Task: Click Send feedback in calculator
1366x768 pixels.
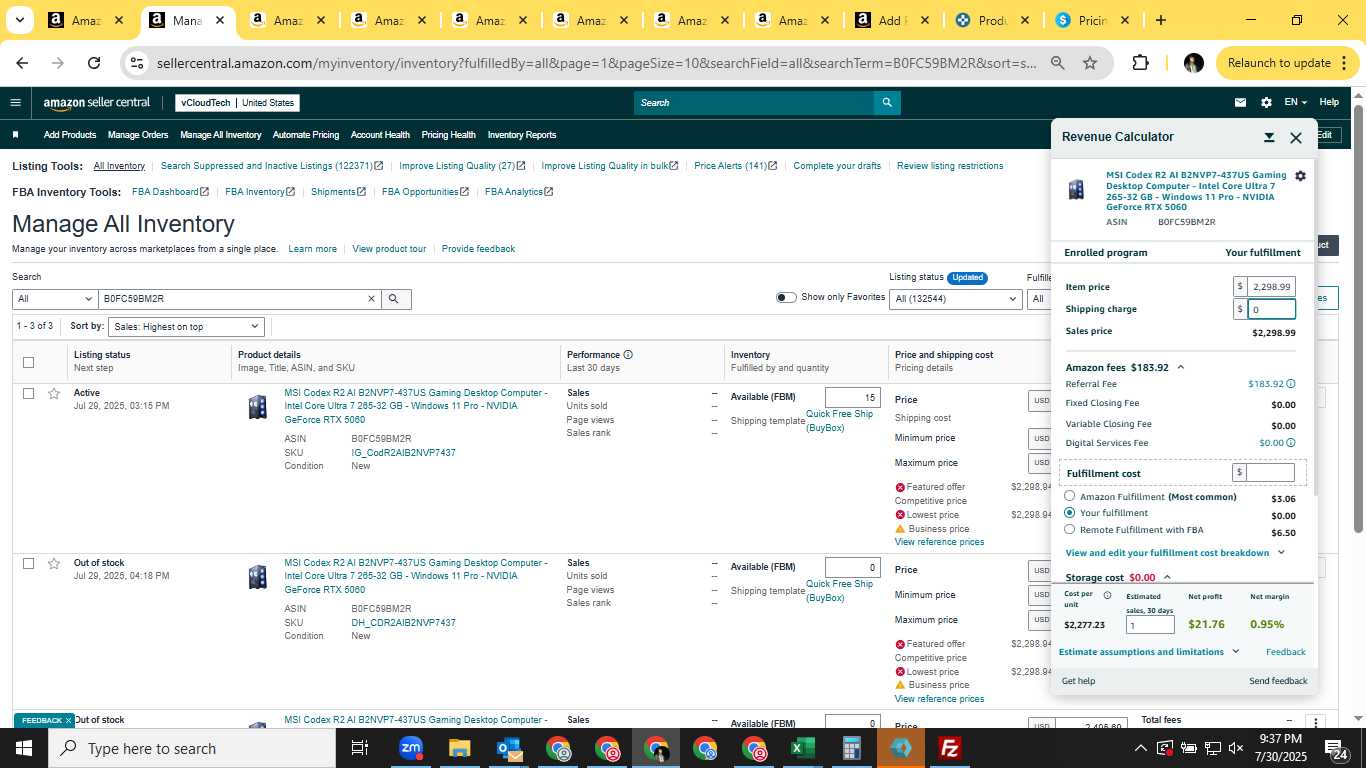Action: pos(1278,681)
